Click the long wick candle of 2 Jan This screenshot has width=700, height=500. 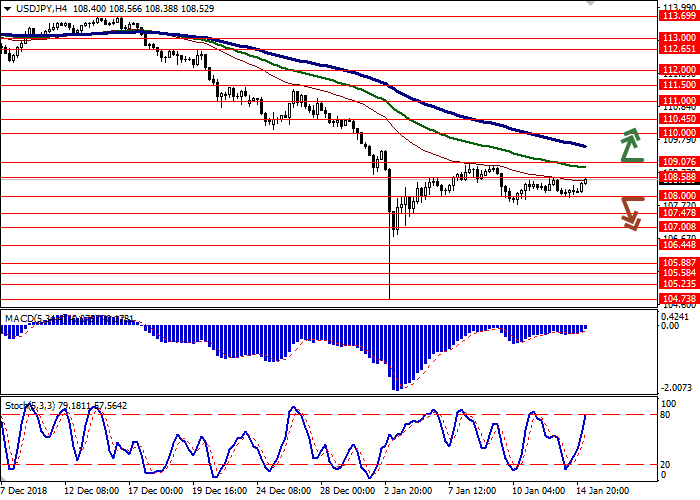389,250
